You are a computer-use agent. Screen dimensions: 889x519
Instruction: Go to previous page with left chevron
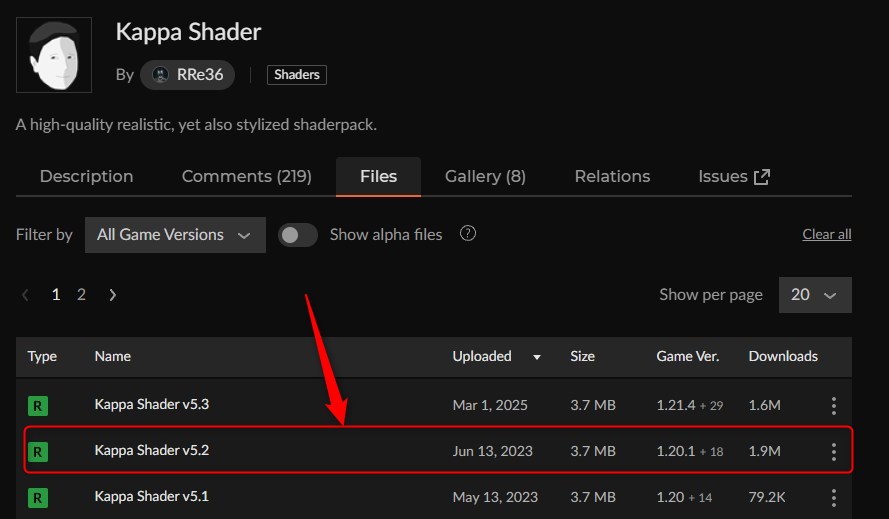click(x=25, y=295)
